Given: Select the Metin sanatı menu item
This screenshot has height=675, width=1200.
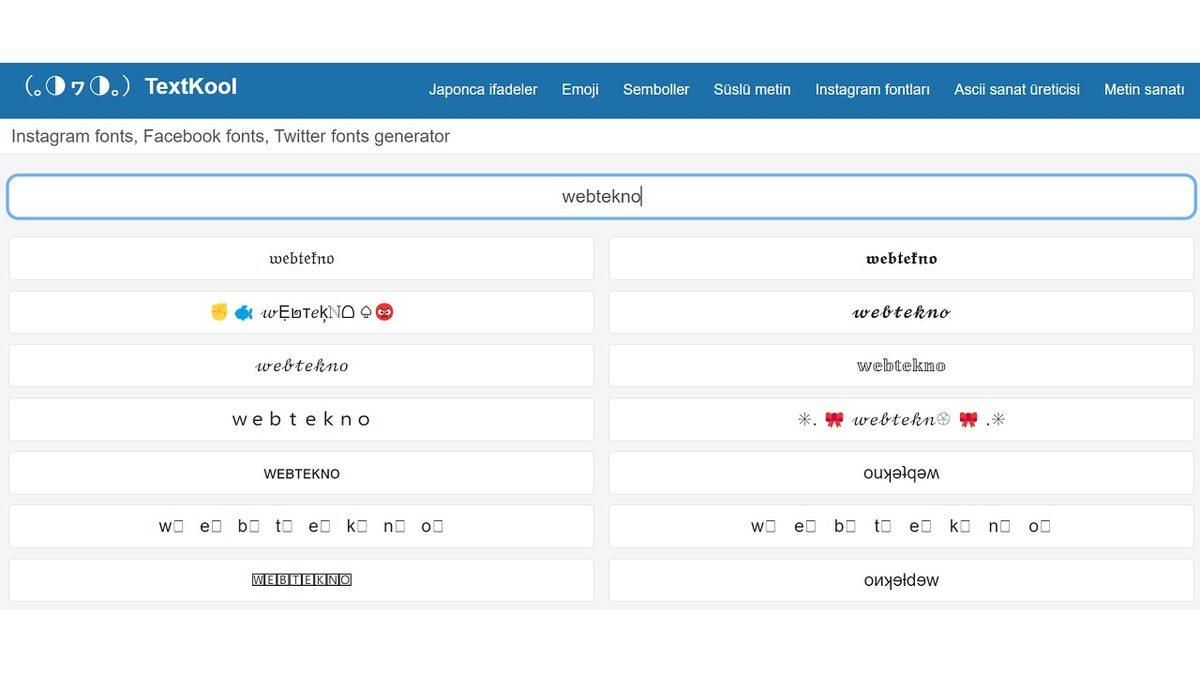Looking at the screenshot, I should 1144,90.
